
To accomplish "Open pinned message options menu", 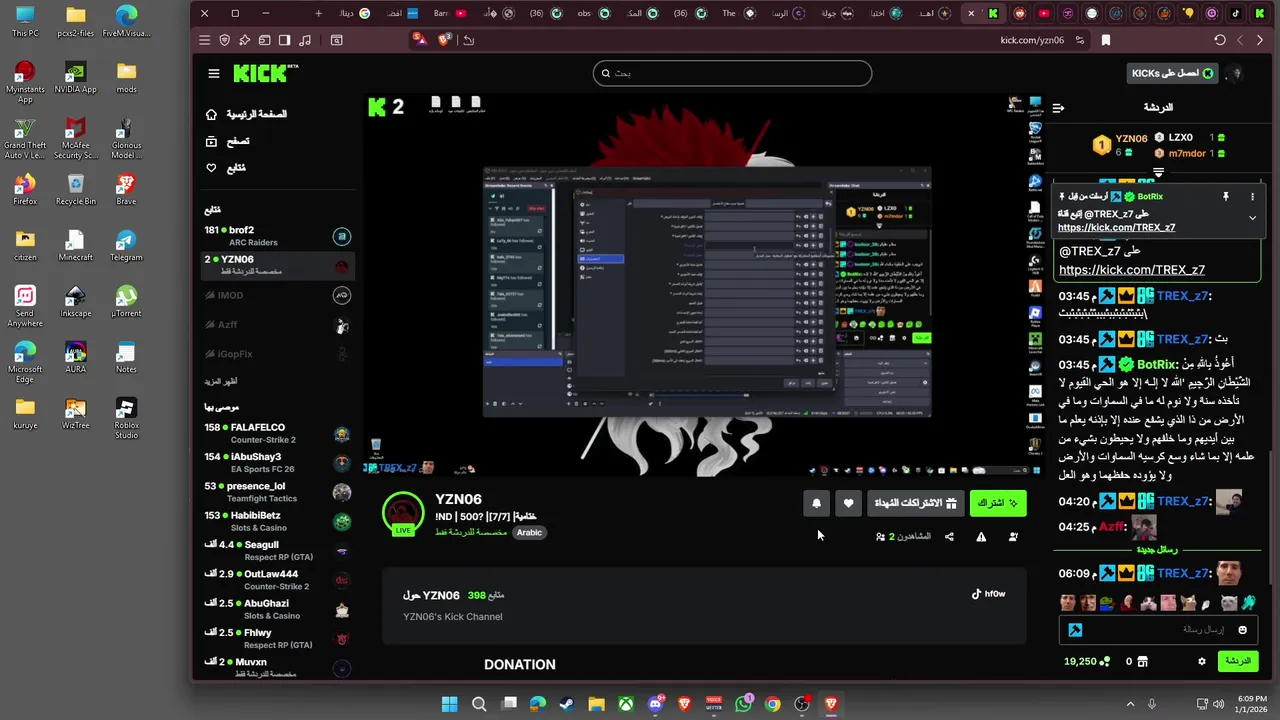I will point(1252,197).
